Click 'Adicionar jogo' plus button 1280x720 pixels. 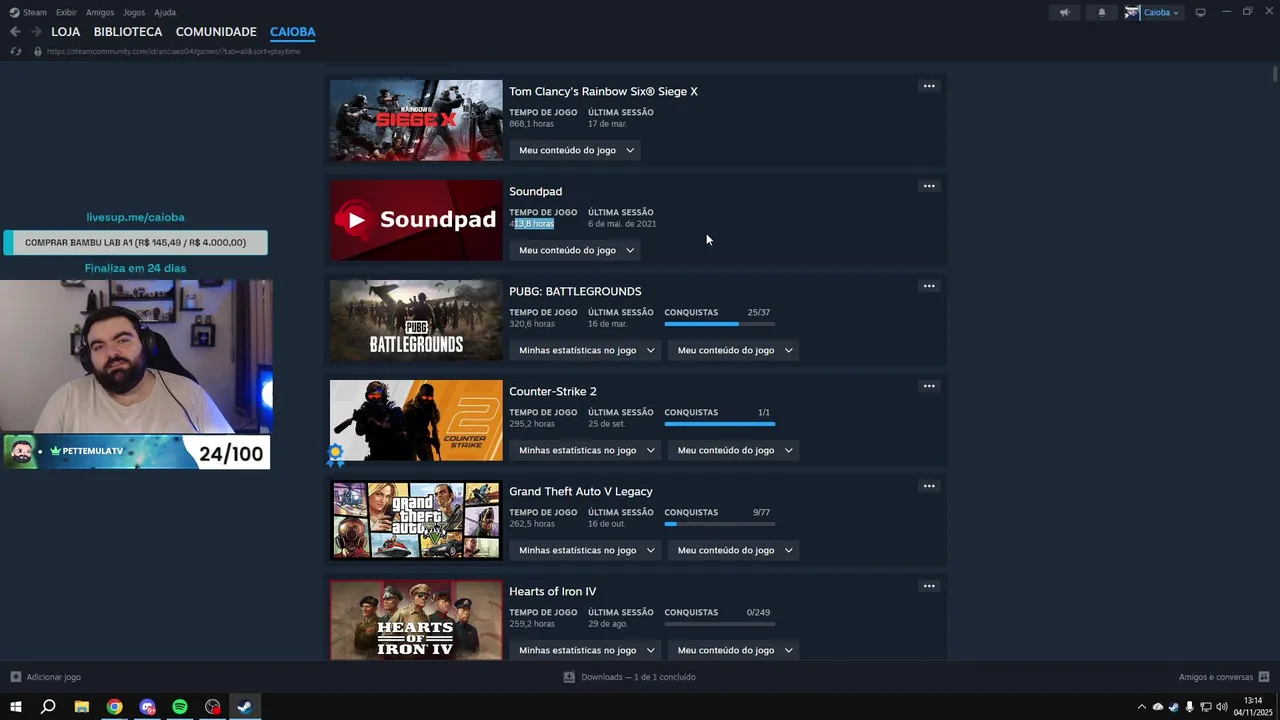45,677
